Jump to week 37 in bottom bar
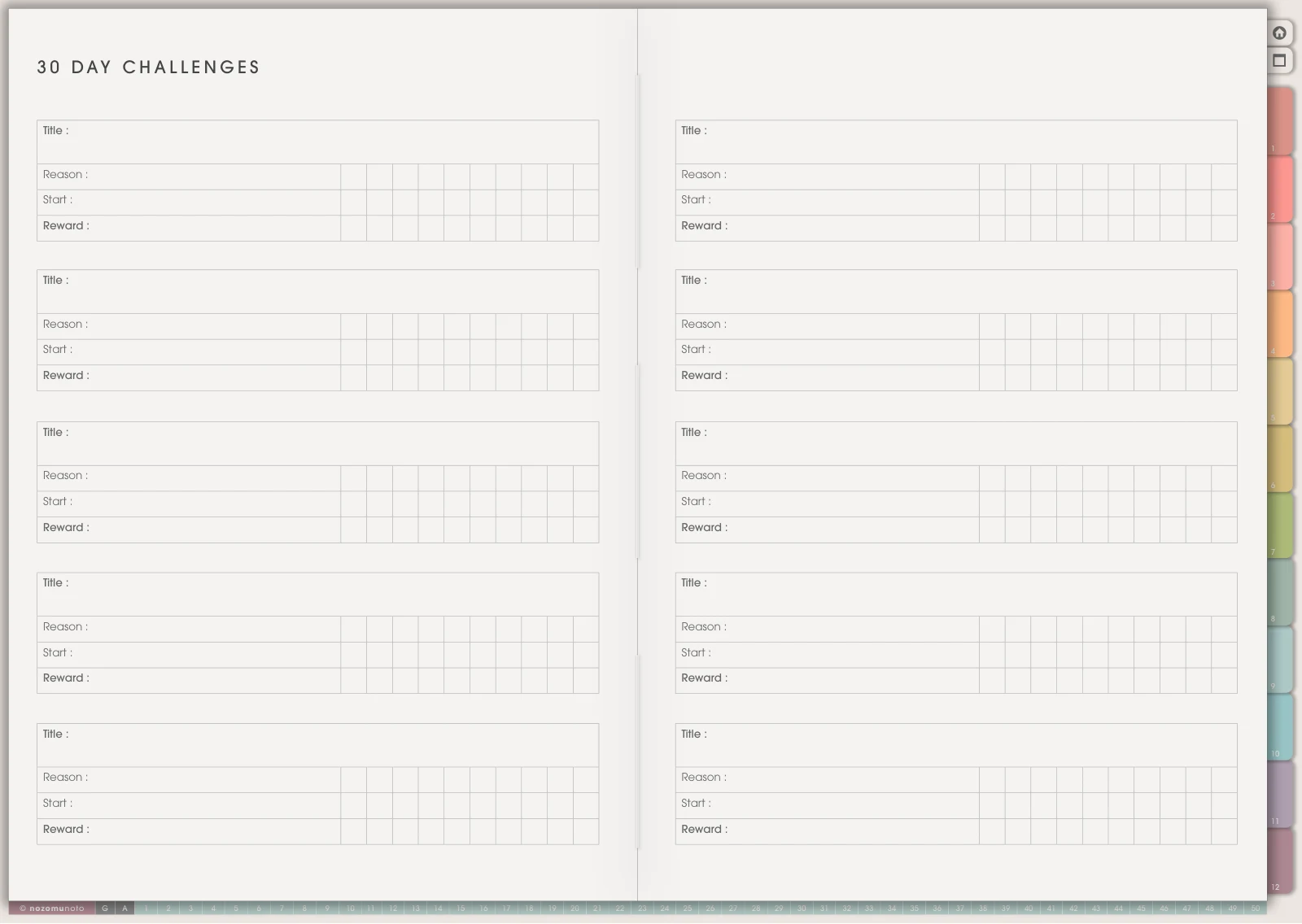 click(960, 909)
